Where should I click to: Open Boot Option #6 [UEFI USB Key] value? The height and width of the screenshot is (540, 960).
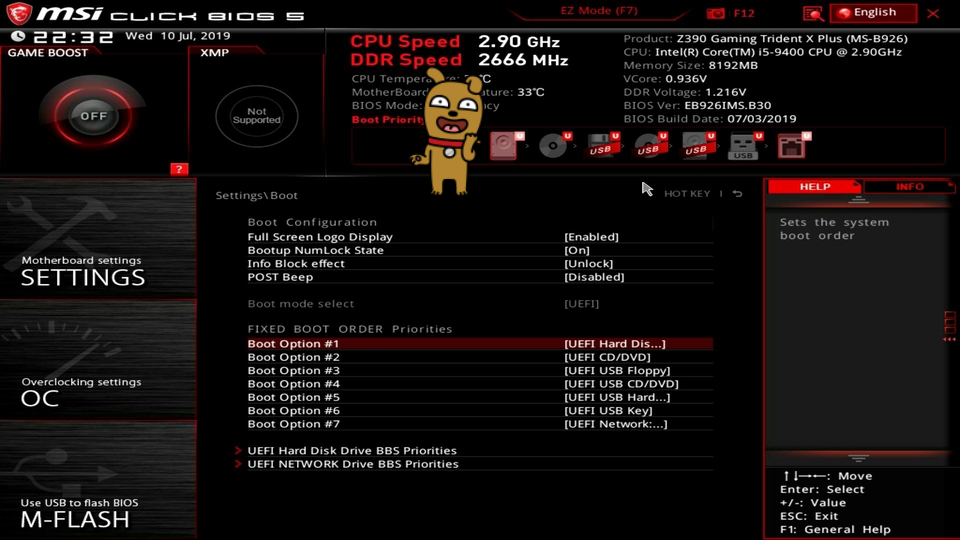(x=609, y=411)
